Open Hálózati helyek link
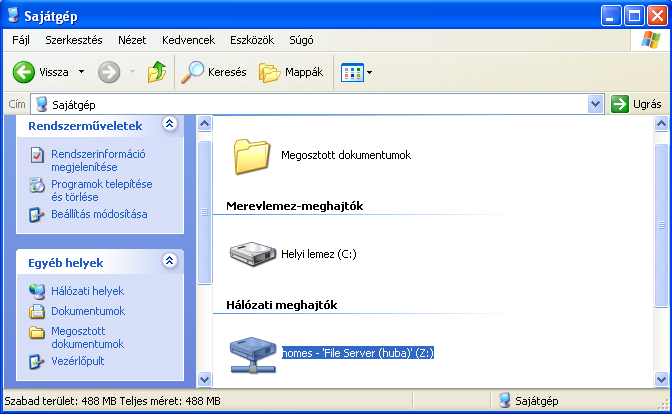 [88, 291]
